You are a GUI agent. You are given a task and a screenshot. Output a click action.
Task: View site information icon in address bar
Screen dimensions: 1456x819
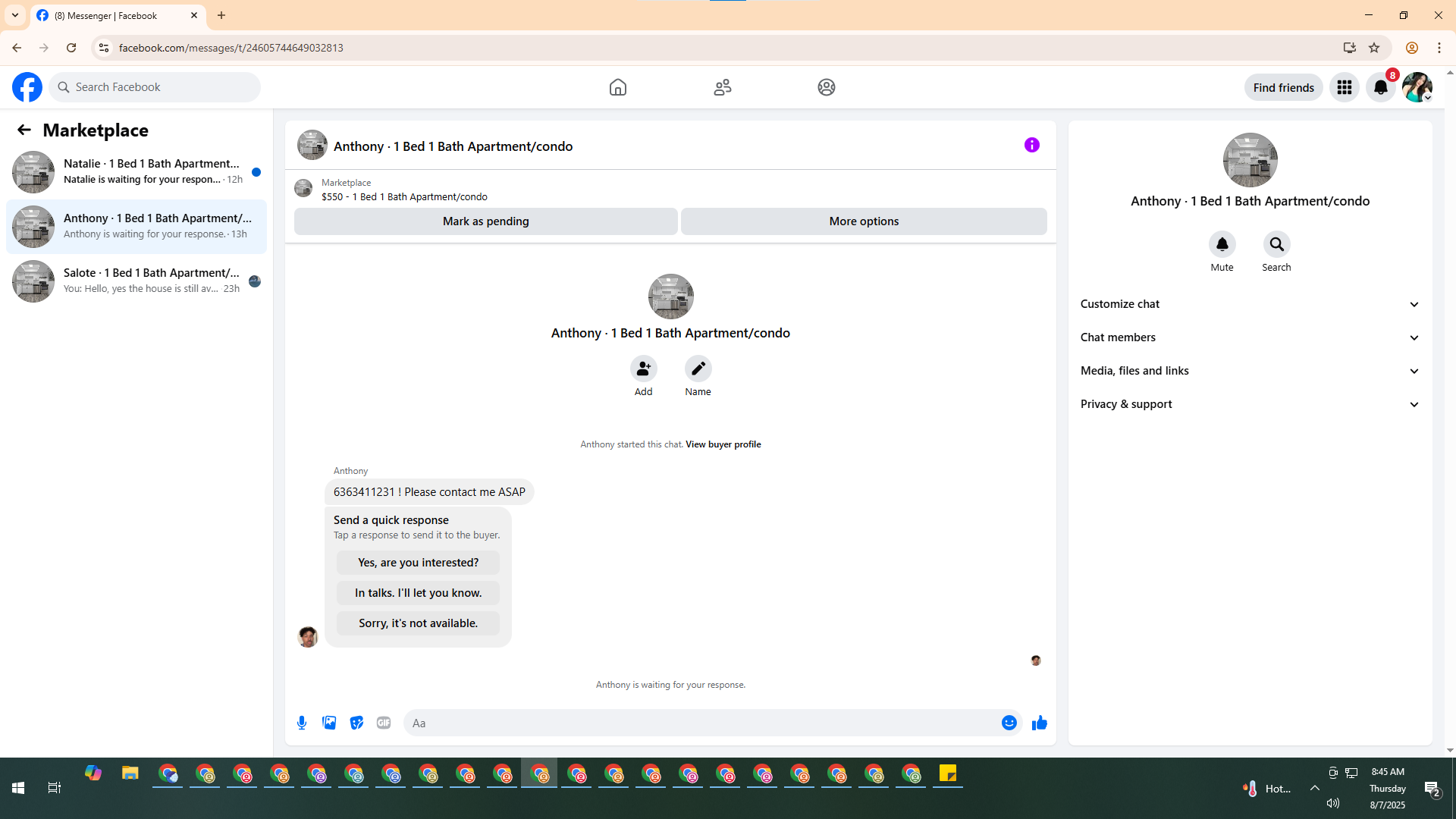coord(104,48)
